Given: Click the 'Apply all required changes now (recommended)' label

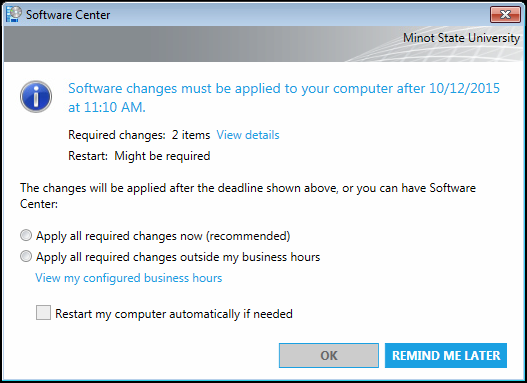Looking at the screenshot, I should pos(163,236).
